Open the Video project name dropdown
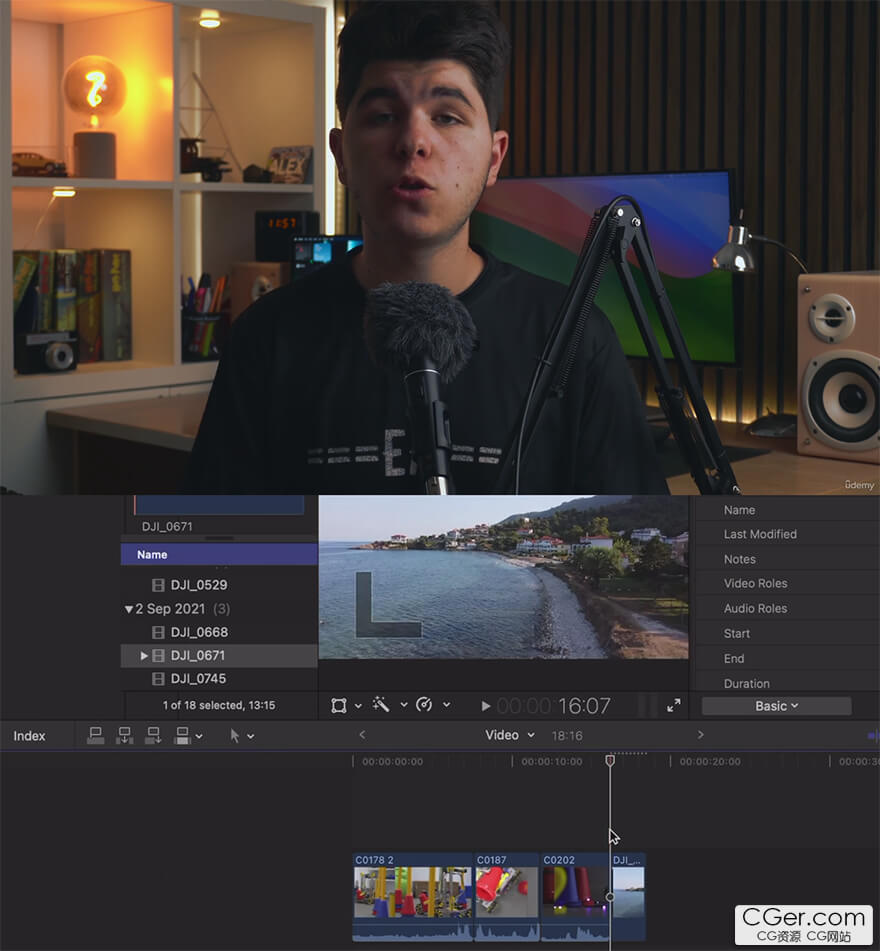 pyautogui.click(x=509, y=735)
